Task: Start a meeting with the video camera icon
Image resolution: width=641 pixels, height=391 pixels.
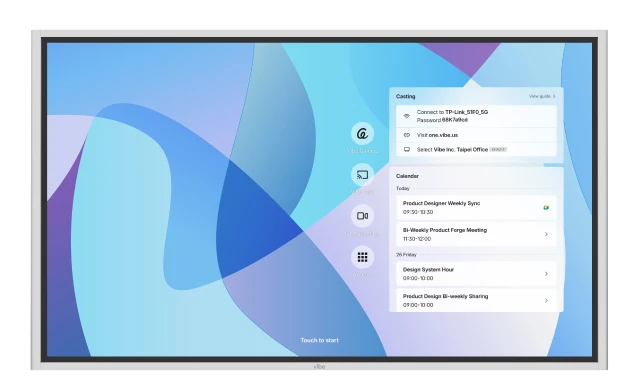Action: 362,216
